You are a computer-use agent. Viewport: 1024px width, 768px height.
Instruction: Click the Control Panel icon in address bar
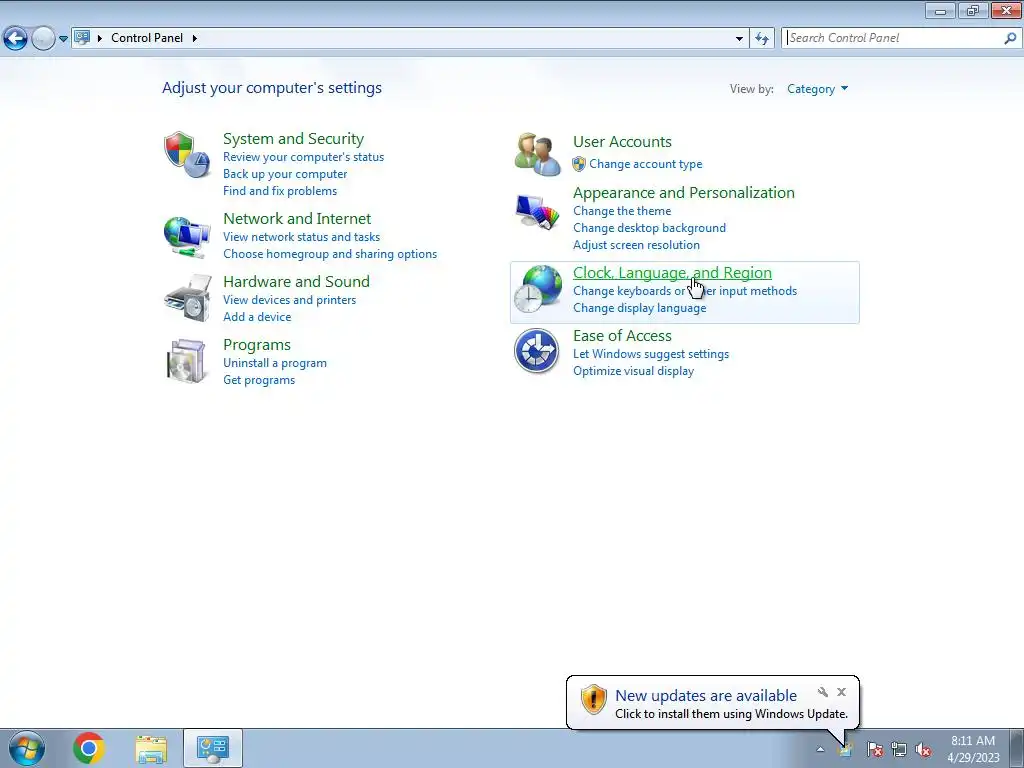[x=82, y=38]
